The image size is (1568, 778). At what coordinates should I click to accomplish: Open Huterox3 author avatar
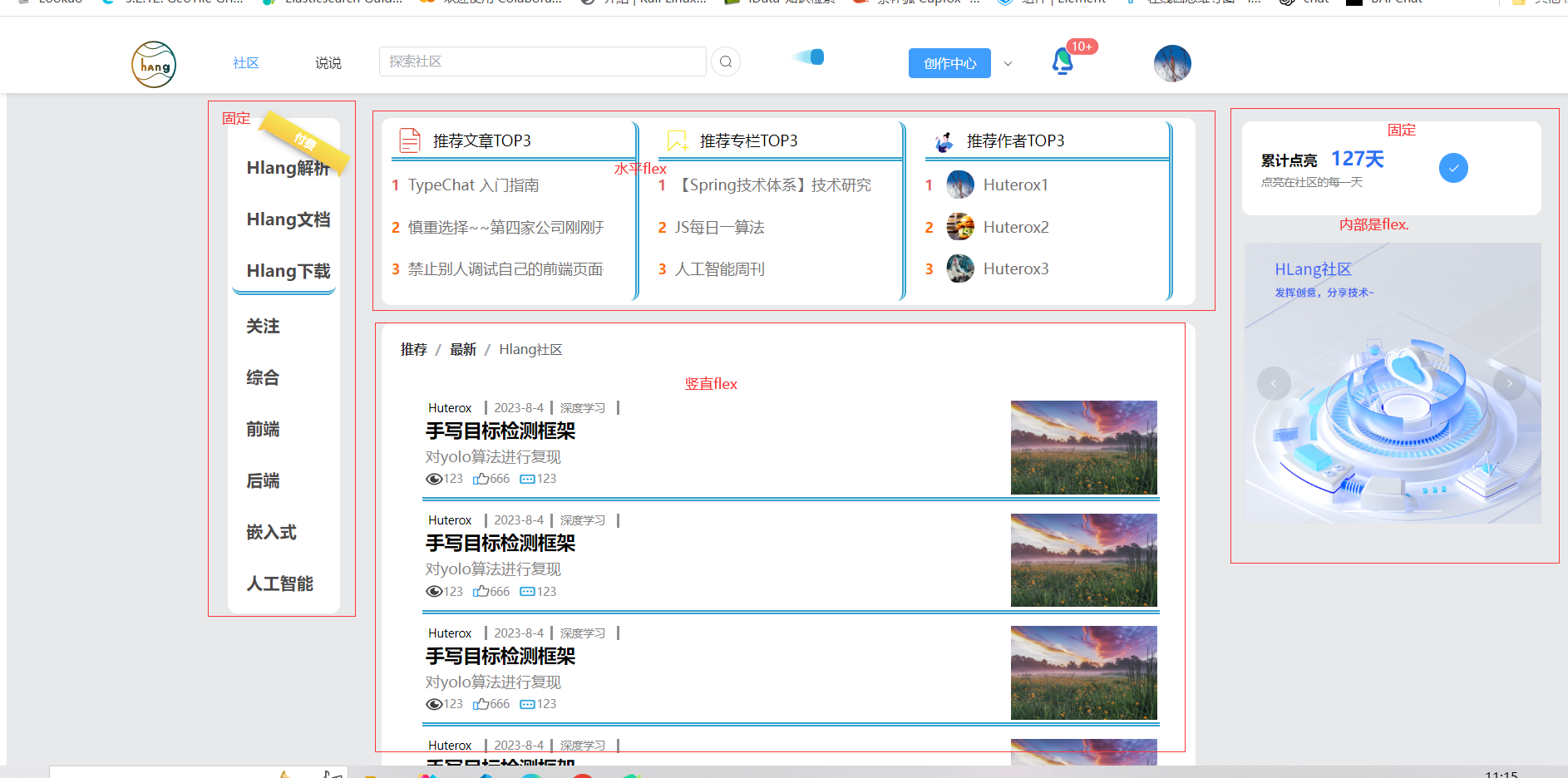click(x=960, y=268)
